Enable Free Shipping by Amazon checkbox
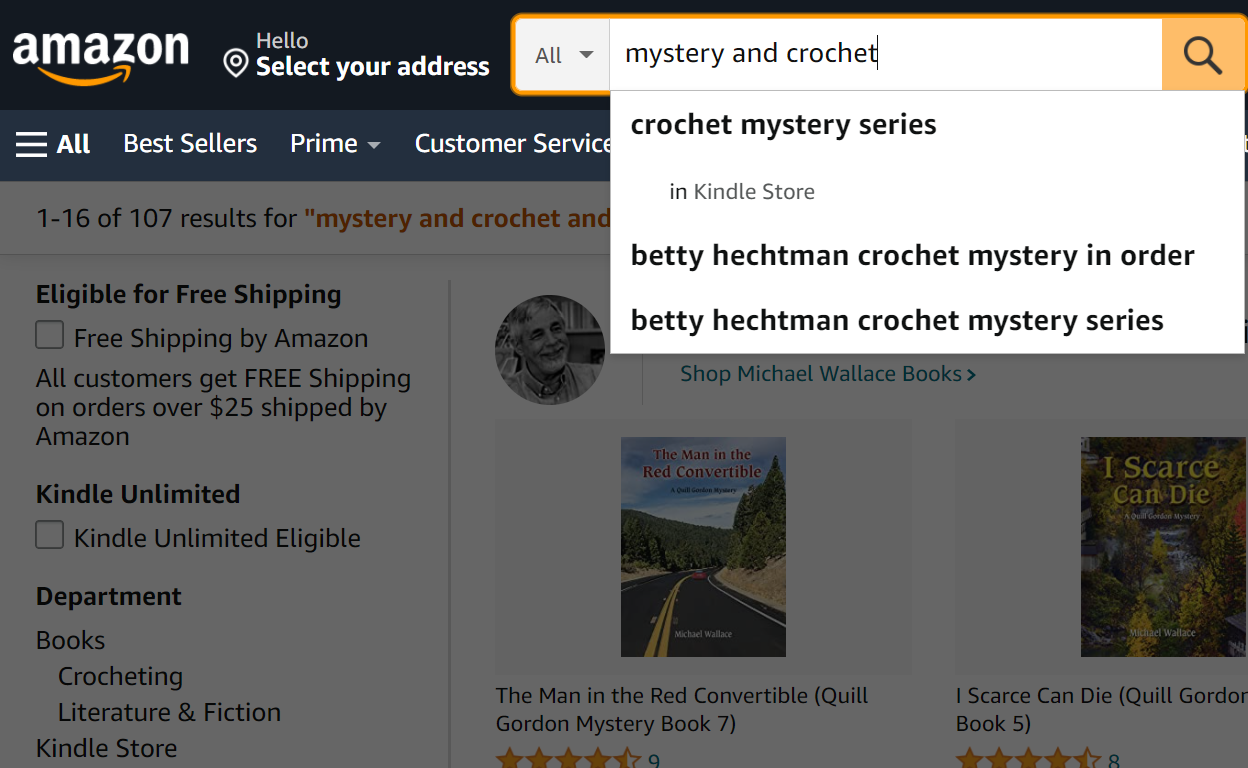The image size is (1248, 768). (50, 336)
